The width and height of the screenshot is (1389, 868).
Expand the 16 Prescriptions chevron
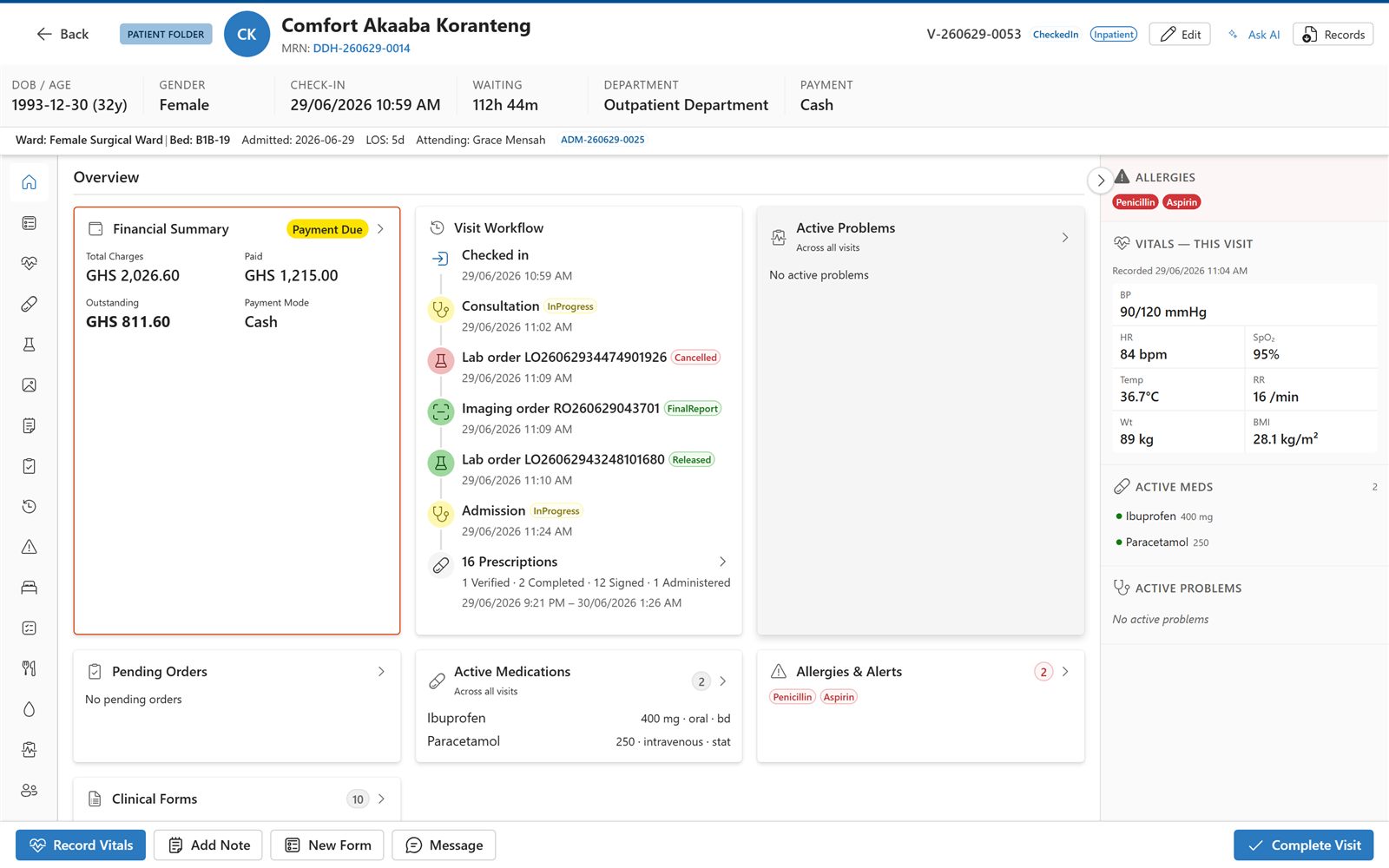[x=722, y=562]
